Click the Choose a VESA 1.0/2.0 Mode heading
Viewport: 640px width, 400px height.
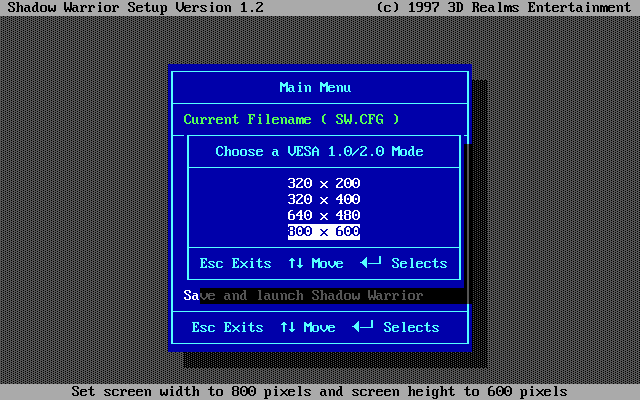(320, 151)
